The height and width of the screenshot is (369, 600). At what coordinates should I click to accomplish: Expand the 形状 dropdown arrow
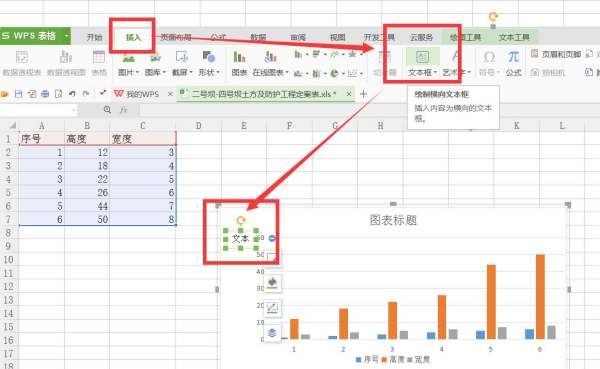[218, 72]
